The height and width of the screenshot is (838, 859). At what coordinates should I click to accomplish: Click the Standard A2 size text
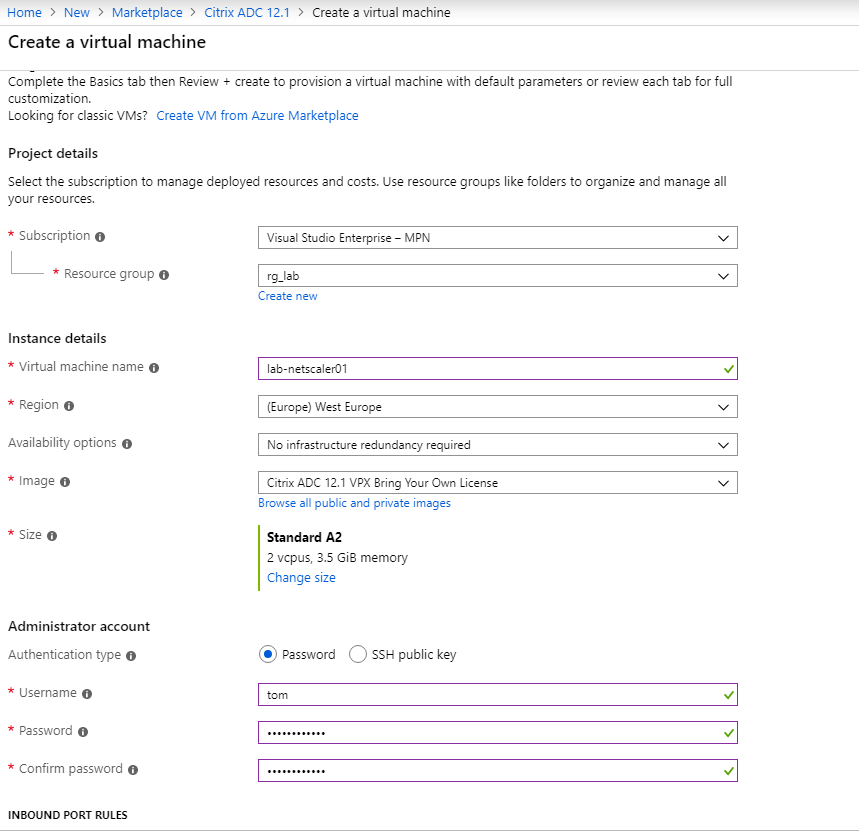[304, 537]
